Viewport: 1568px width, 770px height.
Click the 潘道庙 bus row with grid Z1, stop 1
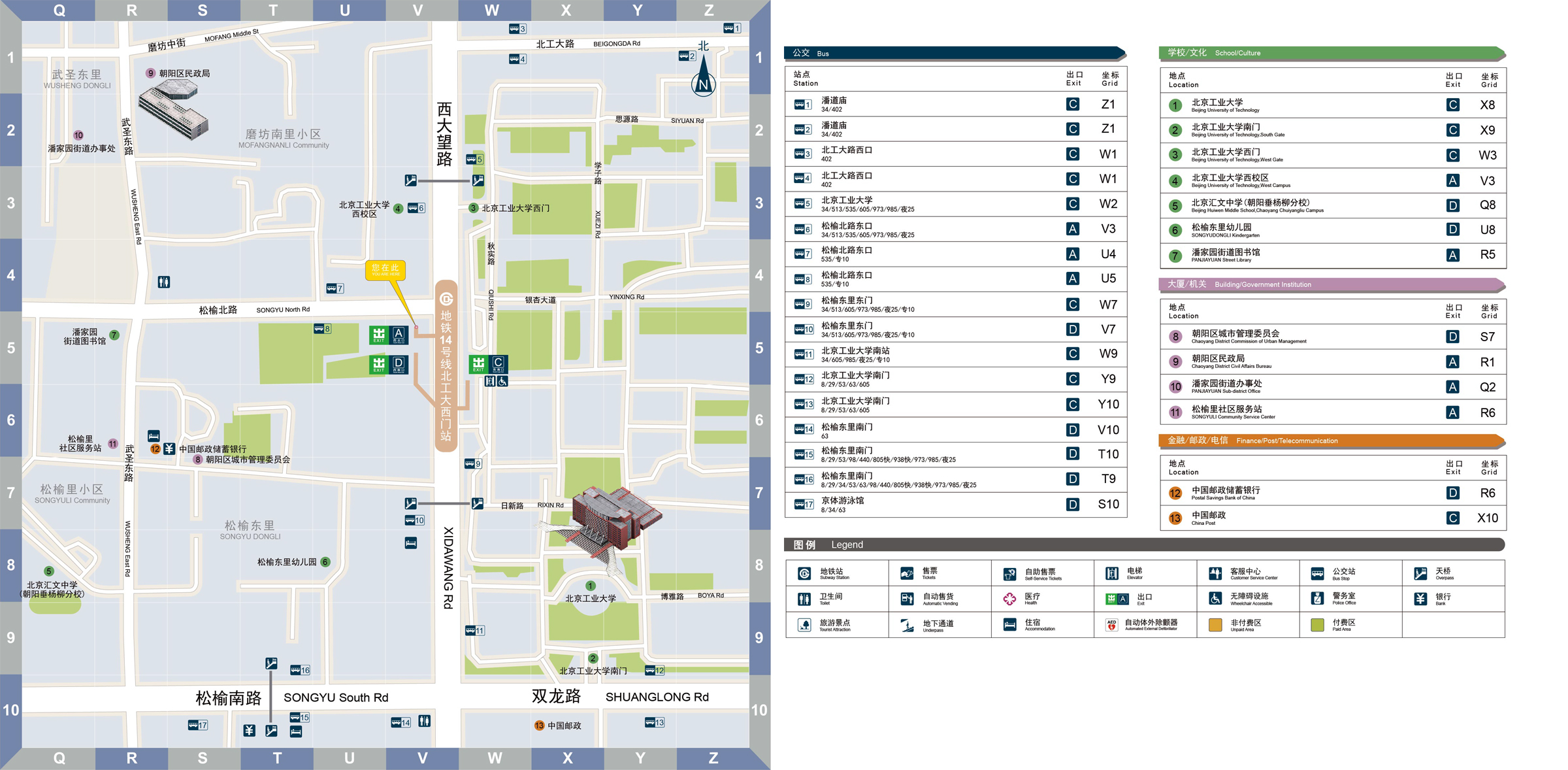point(956,104)
